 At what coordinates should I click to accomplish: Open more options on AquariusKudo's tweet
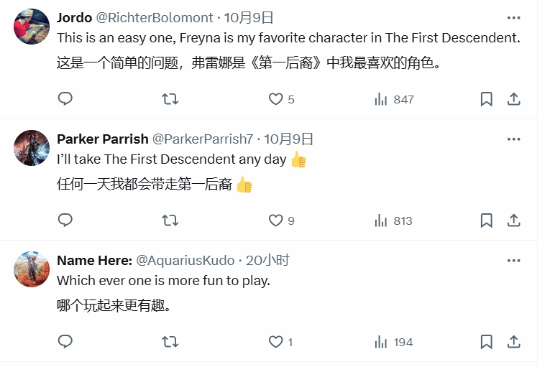(x=514, y=261)
